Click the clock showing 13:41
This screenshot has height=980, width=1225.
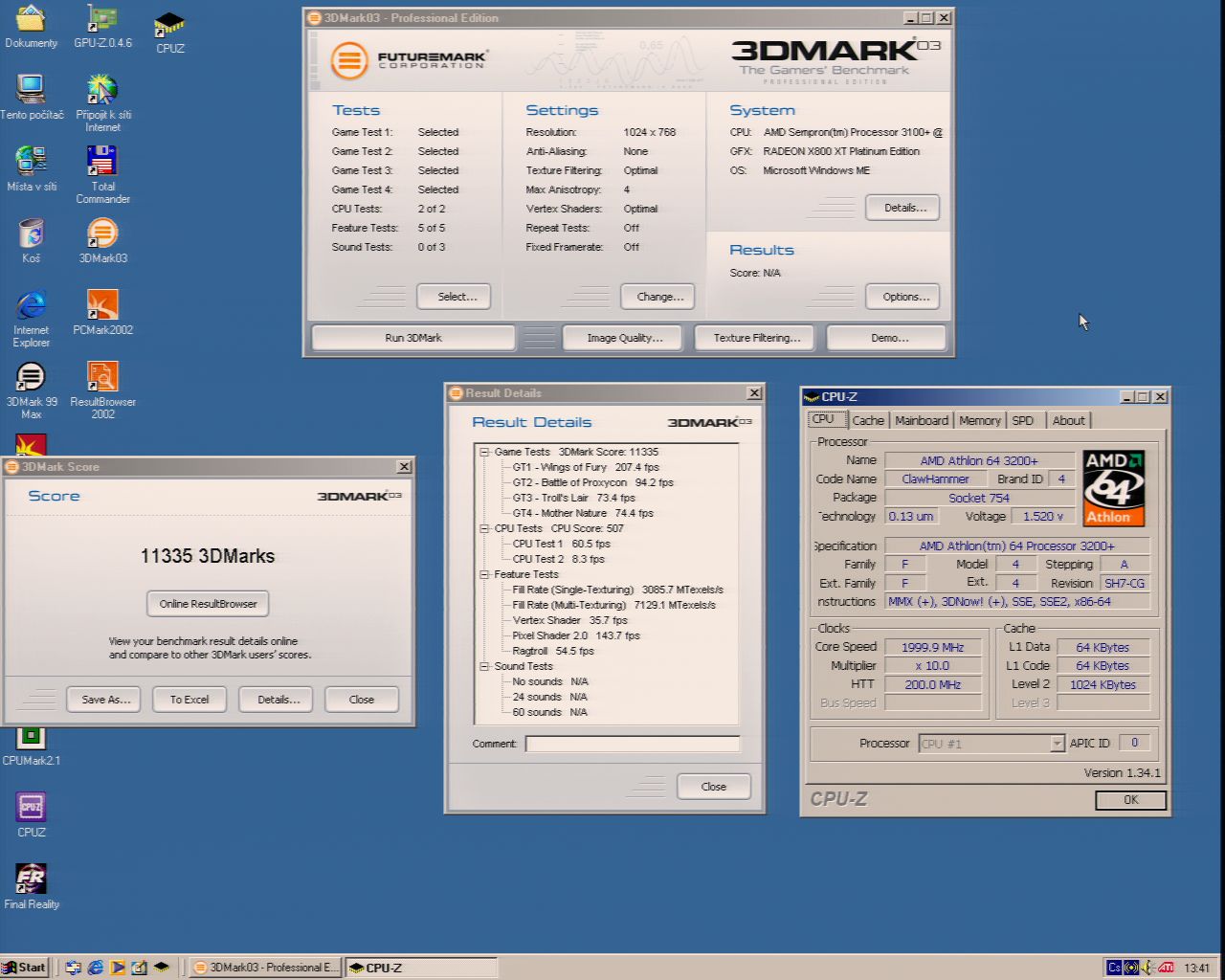(1196, 968)
